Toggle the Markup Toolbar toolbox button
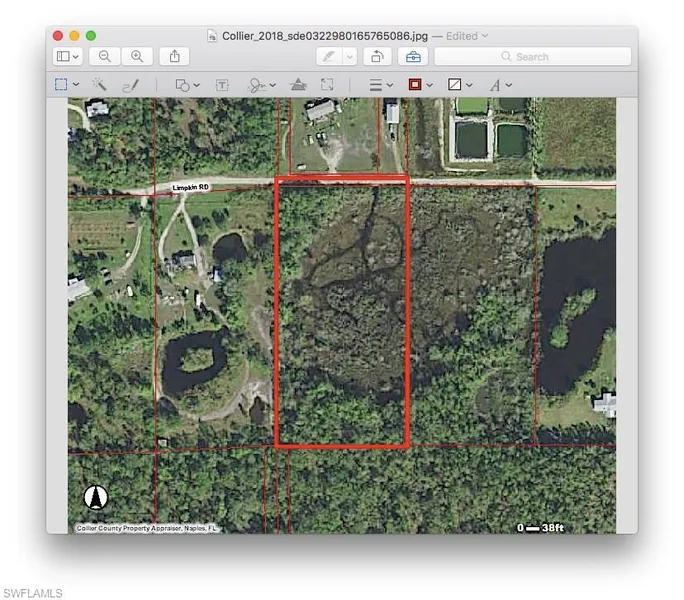Screen dimensions: 684x600 [413, 57]
